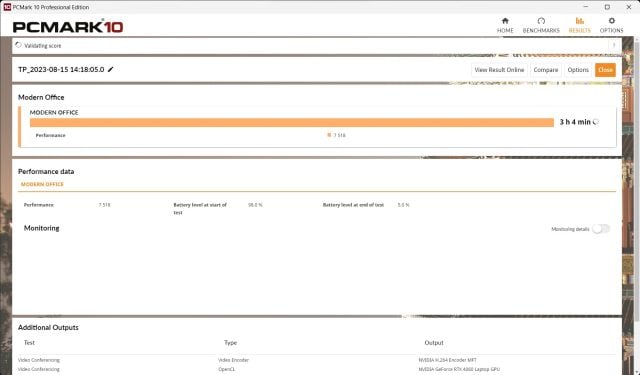Select the MODERN OFFICE performance data tab
The image size is (640, 375).
coord(42,184)
